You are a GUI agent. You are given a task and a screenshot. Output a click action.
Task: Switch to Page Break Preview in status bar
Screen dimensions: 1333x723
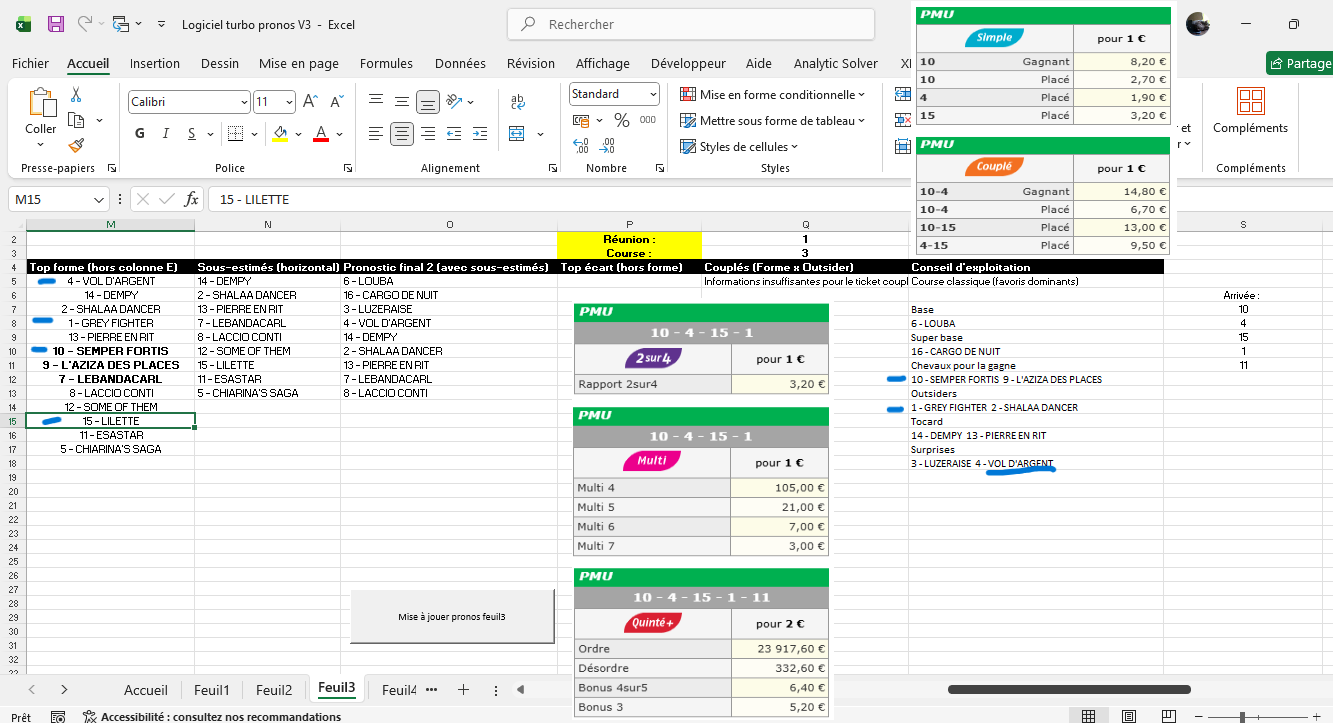pos(1170,716)
